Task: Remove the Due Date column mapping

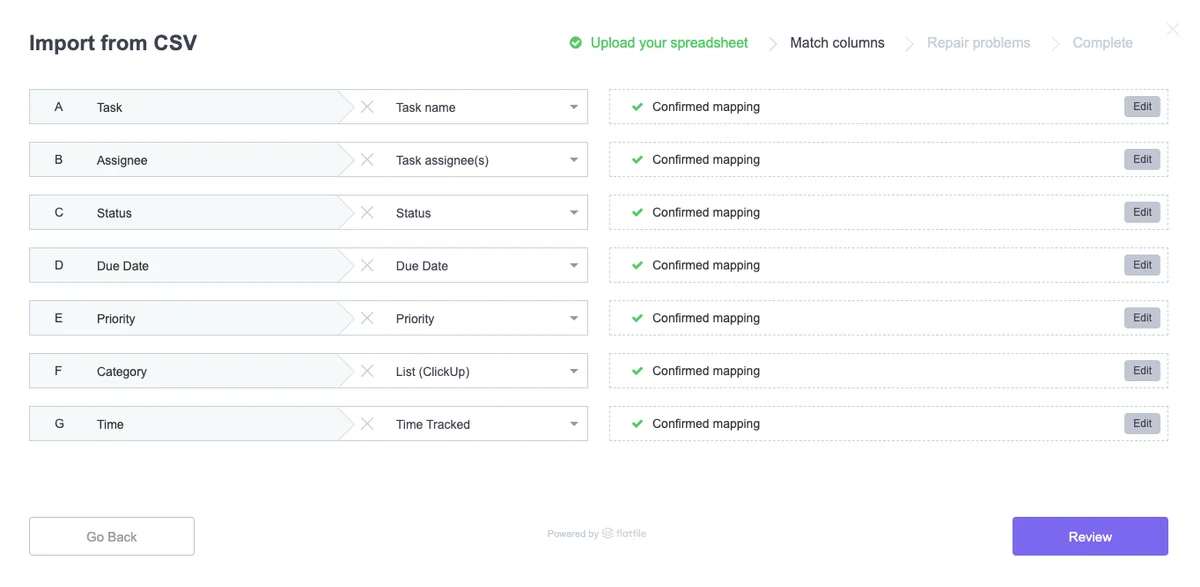Action: click(366, 265)
